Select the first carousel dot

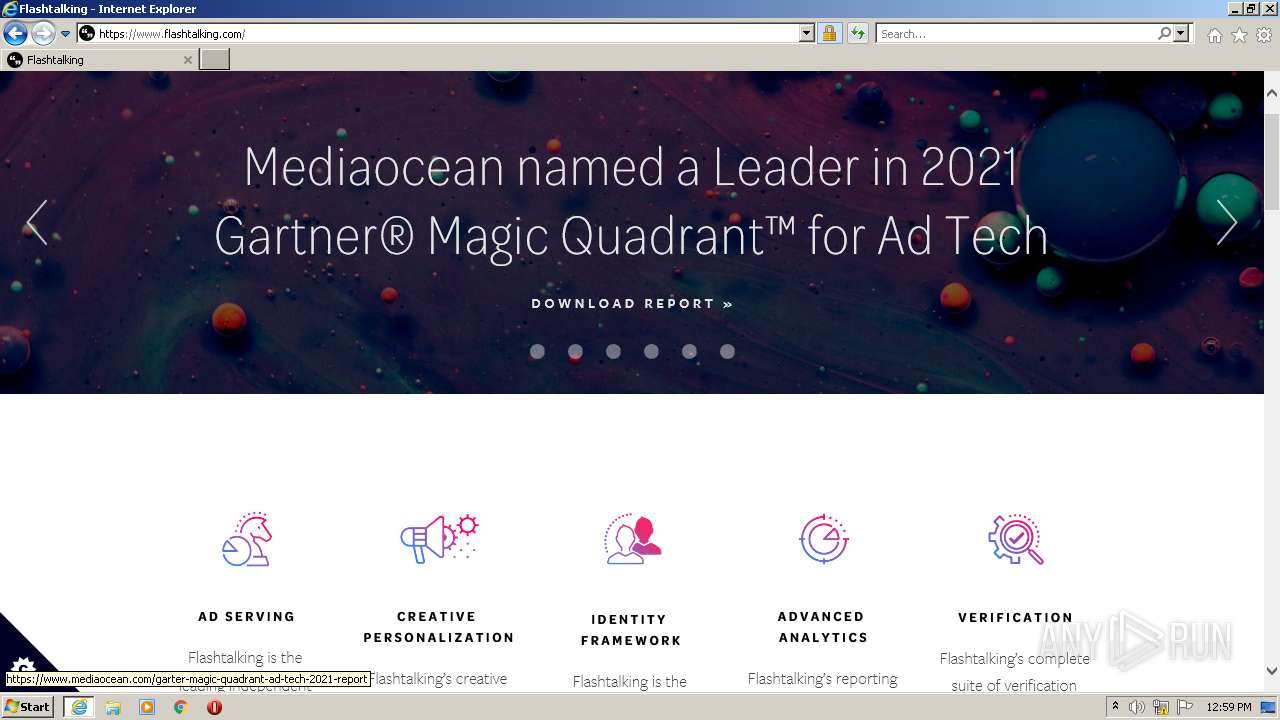pyautogui.click(x=537, y=351)
